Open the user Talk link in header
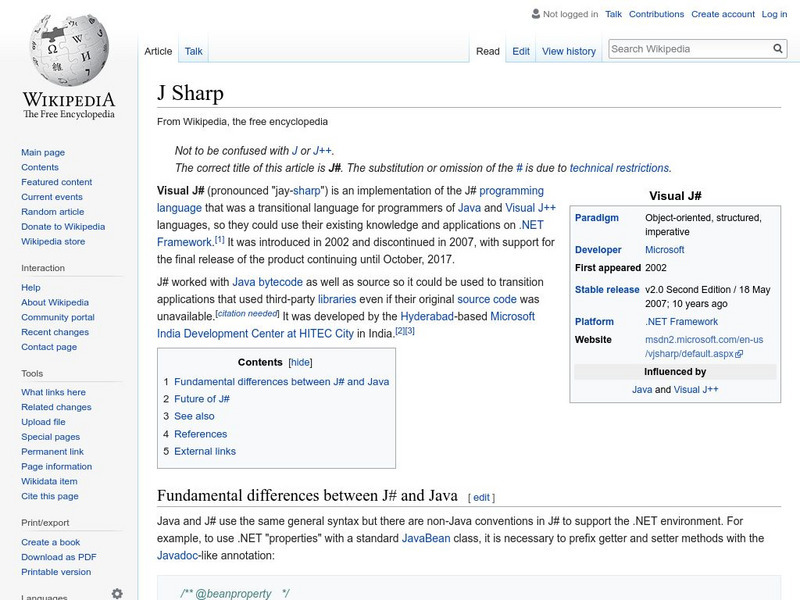This screenshot has width=800, height=600. point(613,14)
